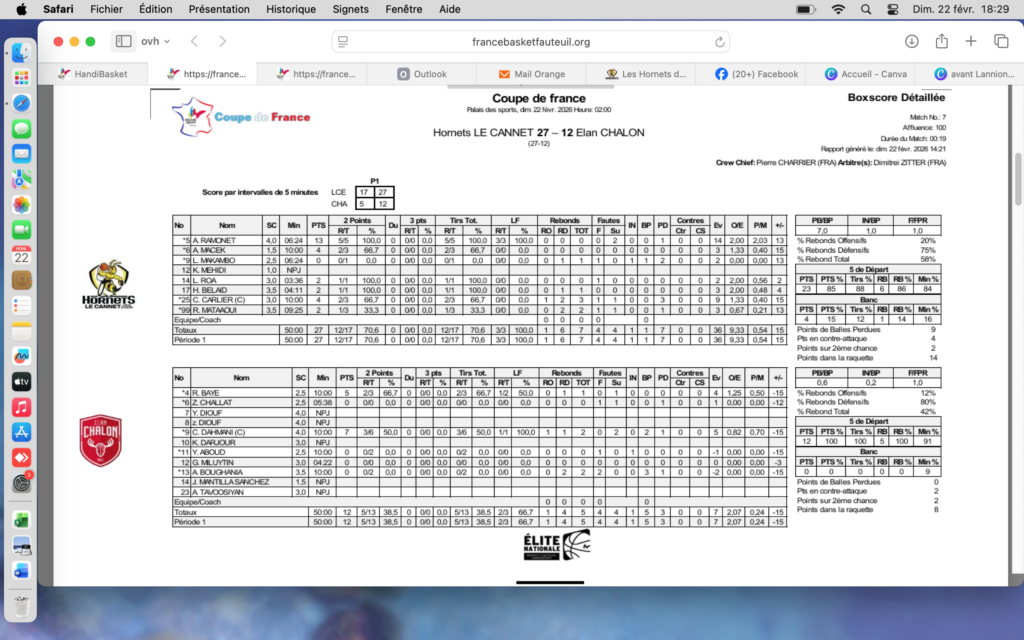The width and height of the screenshot is (1024, 640).
Task: Open the Signets menu
Action: coord(350,9)
